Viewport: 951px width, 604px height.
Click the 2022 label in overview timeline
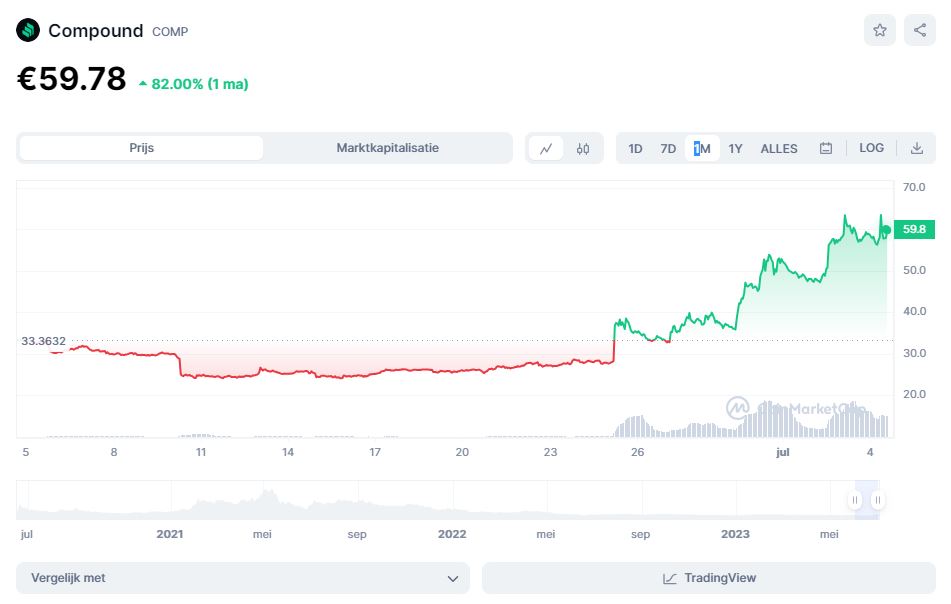click(452, 534)
